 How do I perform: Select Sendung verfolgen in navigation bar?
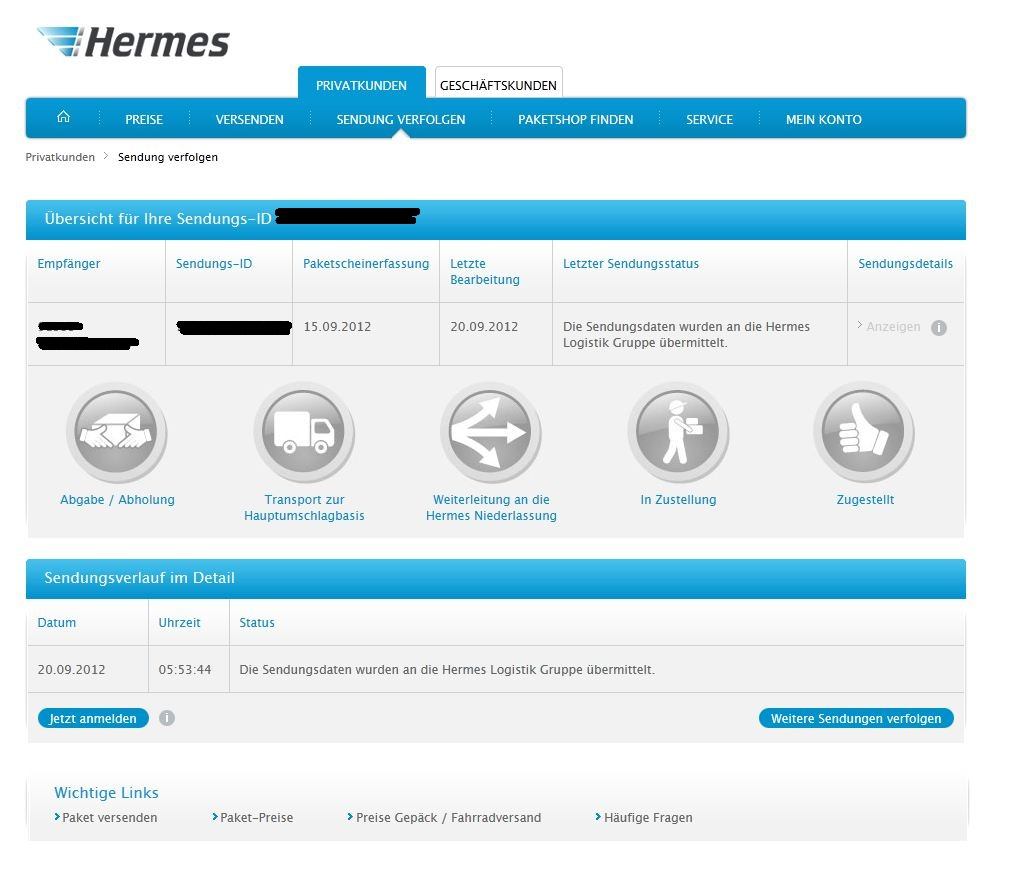401,120
